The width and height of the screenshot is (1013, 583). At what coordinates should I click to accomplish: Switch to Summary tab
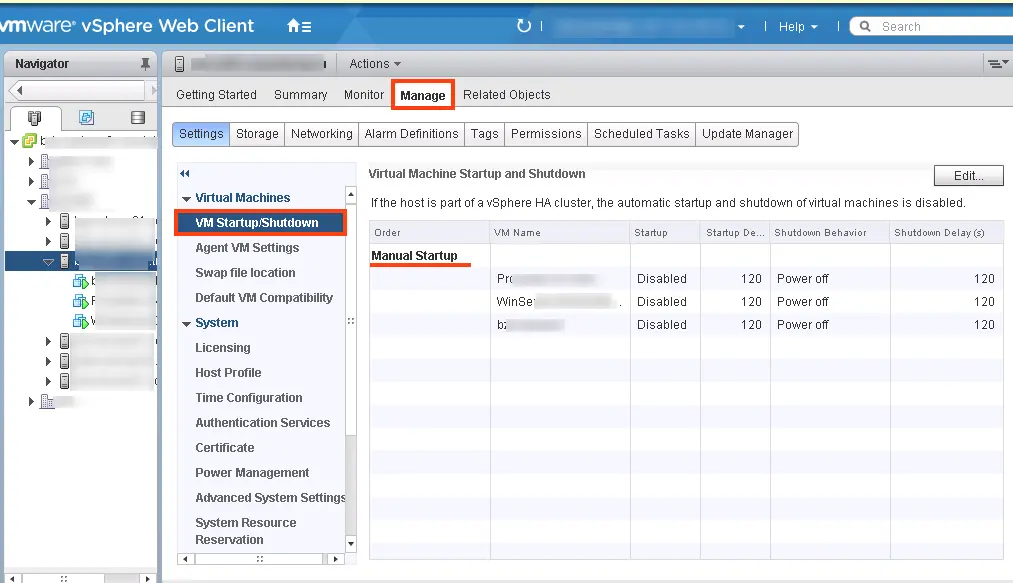[x=300, y=94]
